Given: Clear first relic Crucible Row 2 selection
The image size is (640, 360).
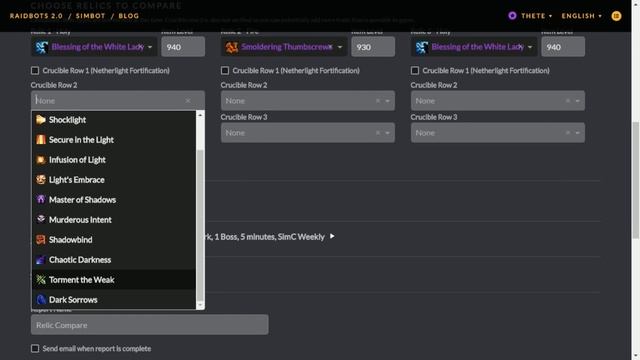Looking at the screenshot, I should click(188, 101).
